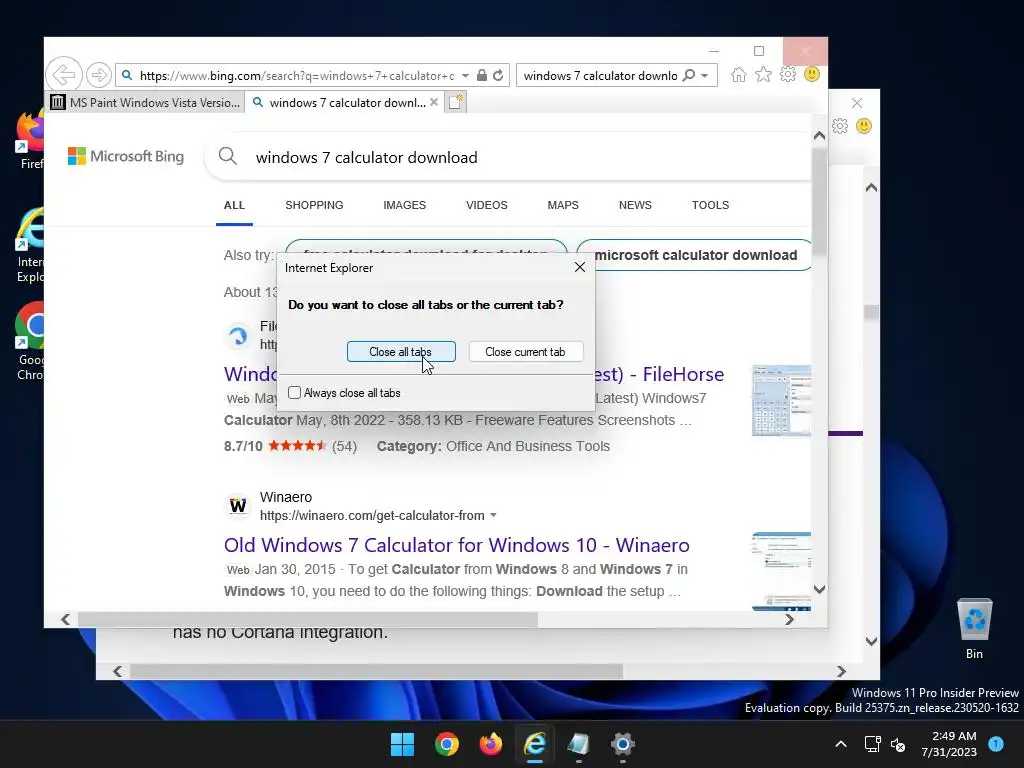Open Old Windows 7 Calculator Winaero link

tap(456, 545)
